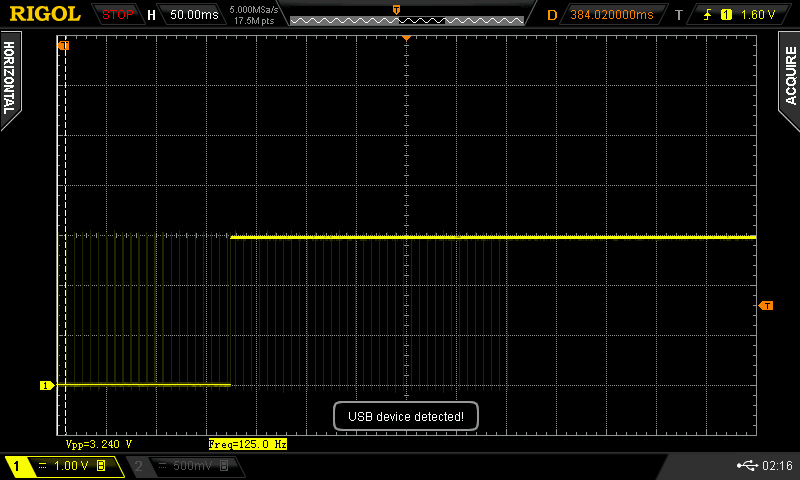Screen dimensions: 800x480
Task: Click the channel 2 500mV scale value
Action: (x=192, y=466)
